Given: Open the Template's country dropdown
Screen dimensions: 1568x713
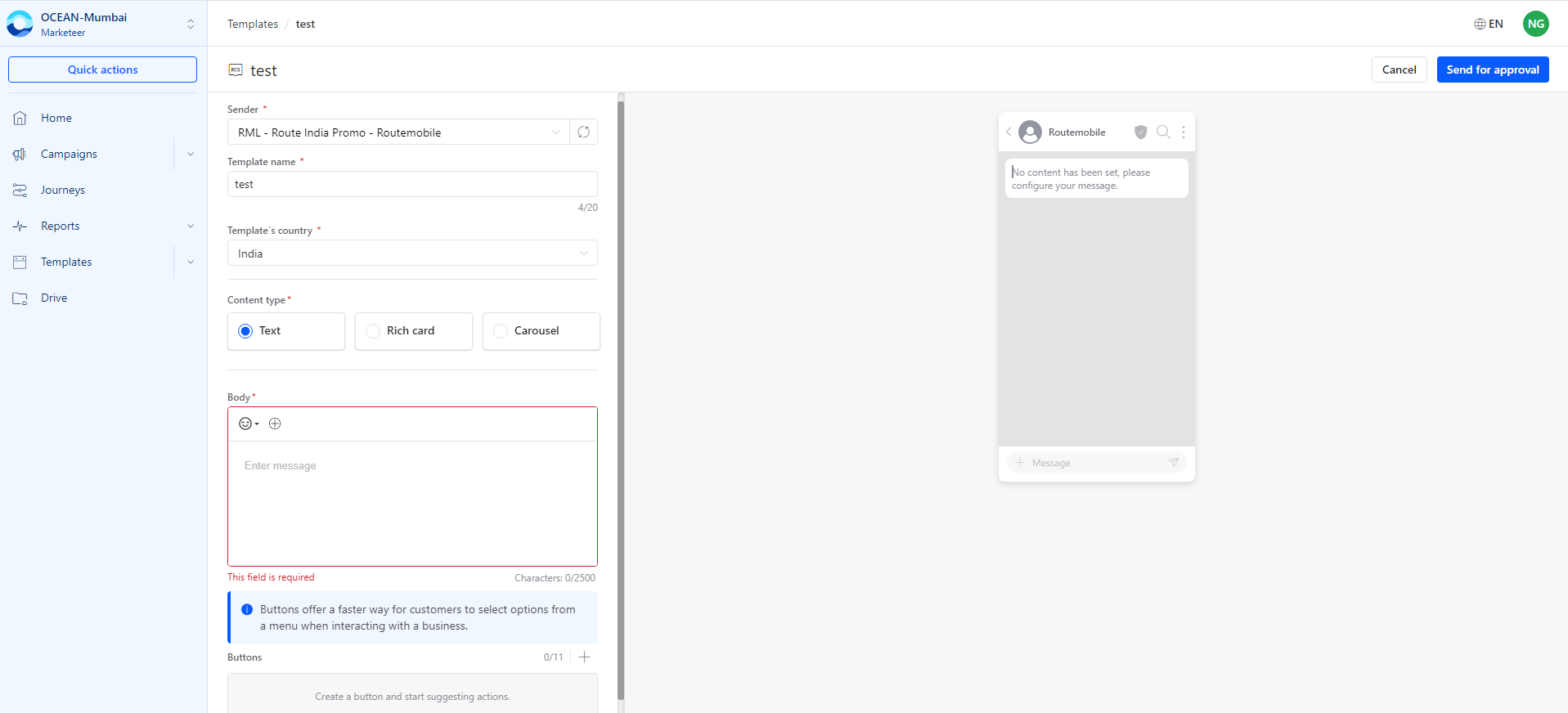Looking at the screenshot, I should pos(412,253).
